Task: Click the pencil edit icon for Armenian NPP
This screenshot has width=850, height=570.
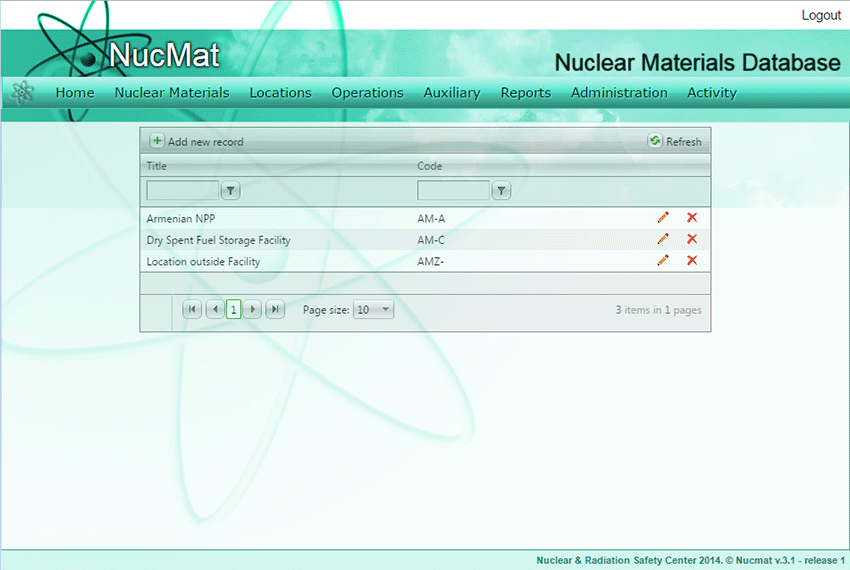Action: coord(662,218)
